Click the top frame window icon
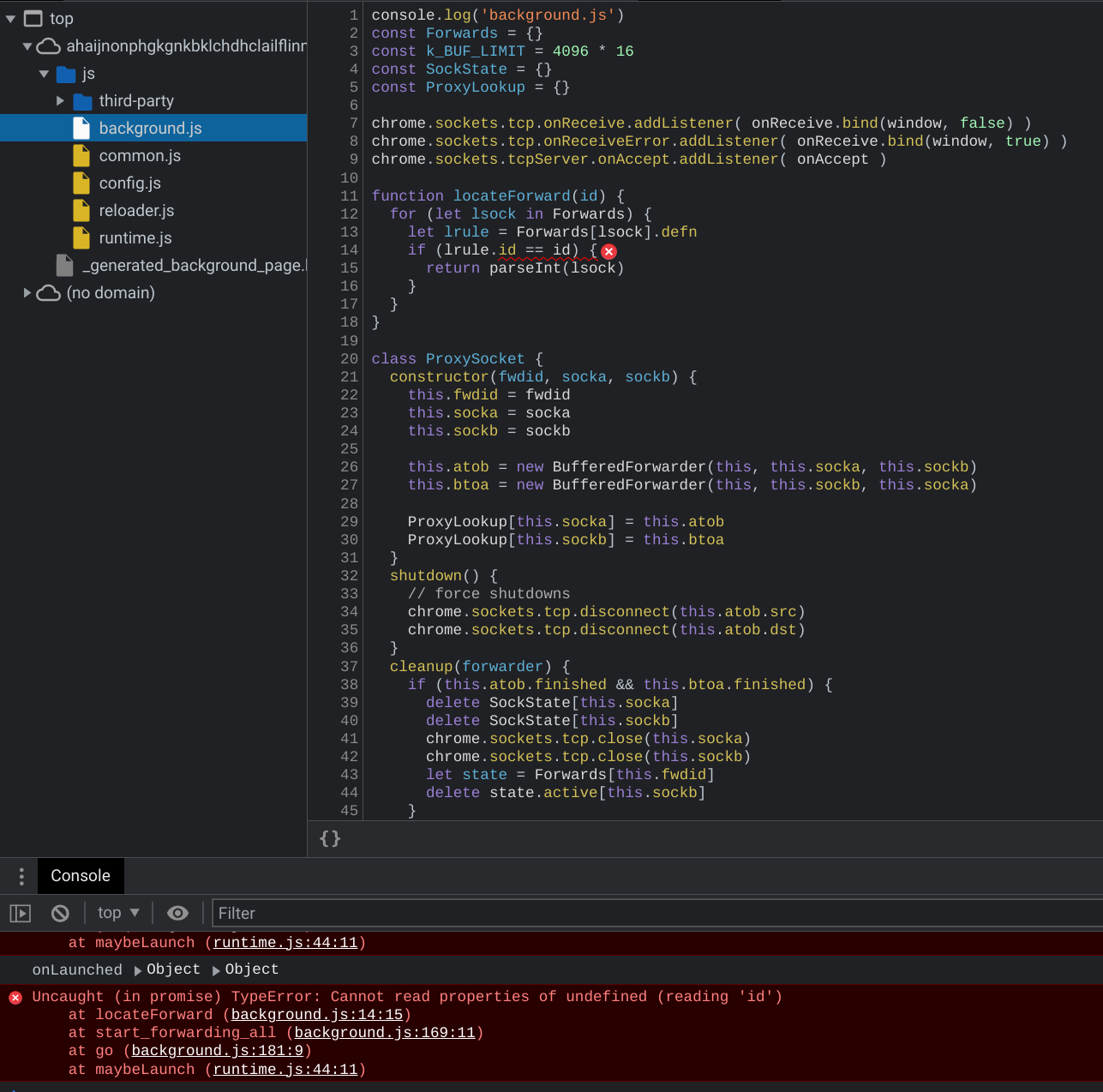Image resolution: width=1103 pixels, height=1092 pixels. tap(33, 19)
